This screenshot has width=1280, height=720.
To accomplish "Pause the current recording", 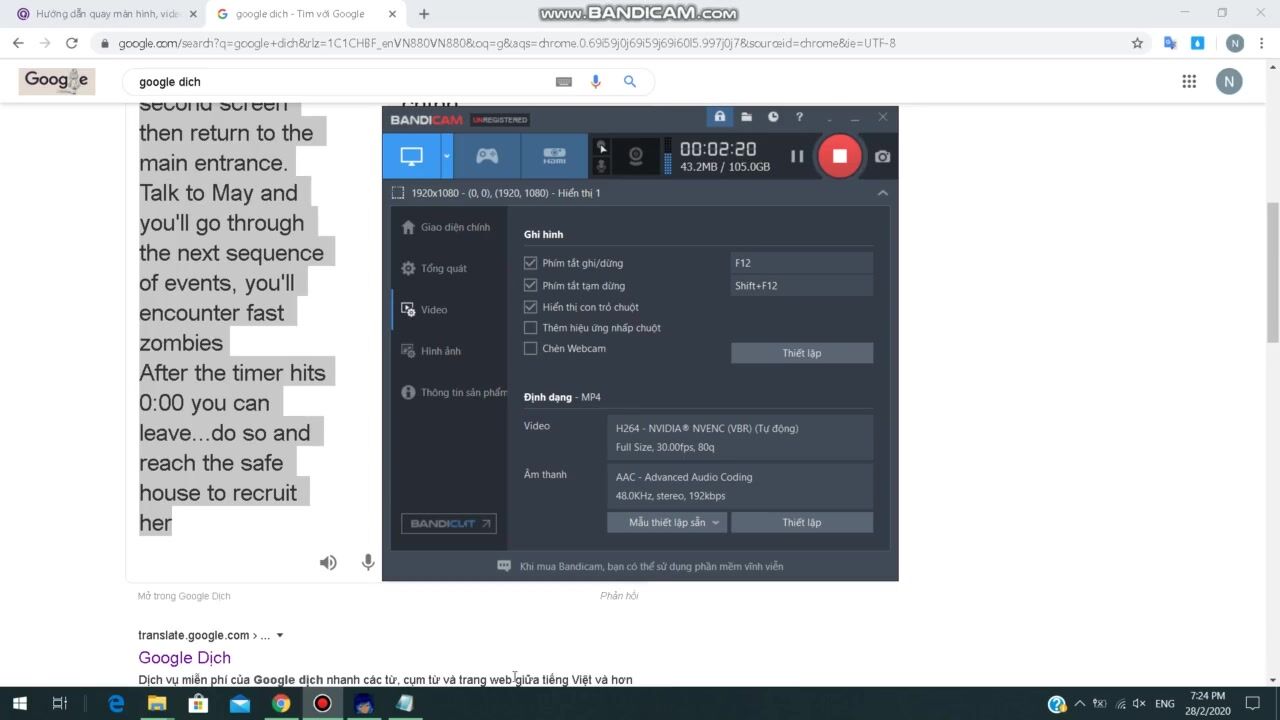I will click(797, 156).
